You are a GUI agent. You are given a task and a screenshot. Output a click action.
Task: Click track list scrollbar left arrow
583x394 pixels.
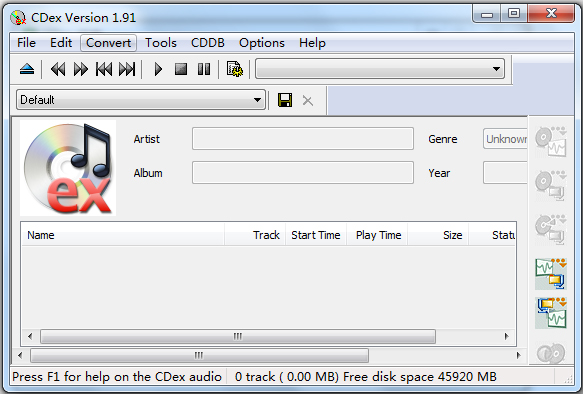30,336
